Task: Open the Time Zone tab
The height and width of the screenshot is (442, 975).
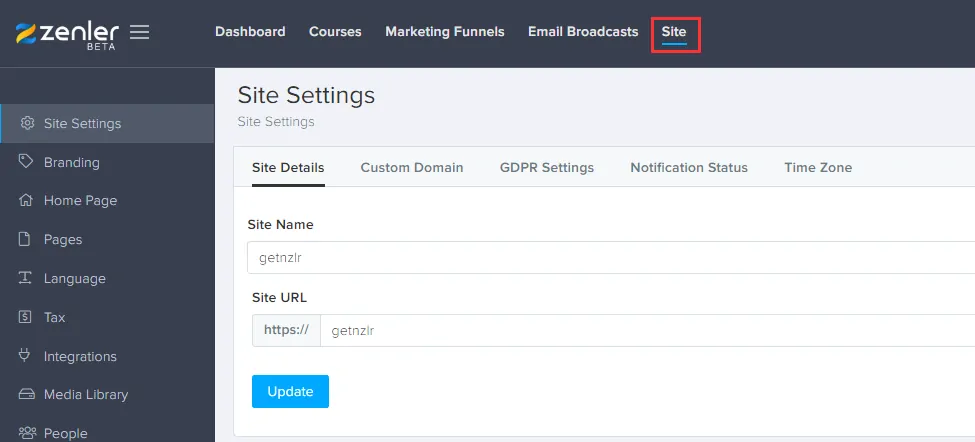Action: [818, 168]
